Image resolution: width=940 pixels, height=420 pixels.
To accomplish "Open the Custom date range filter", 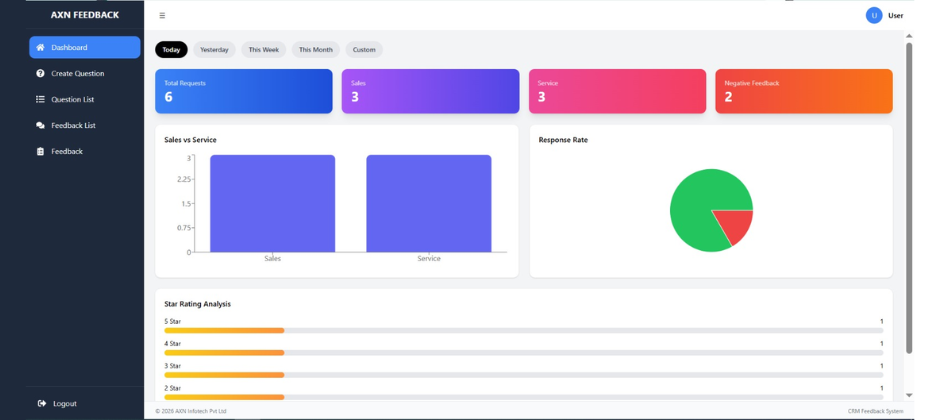I will coord(364,50).
